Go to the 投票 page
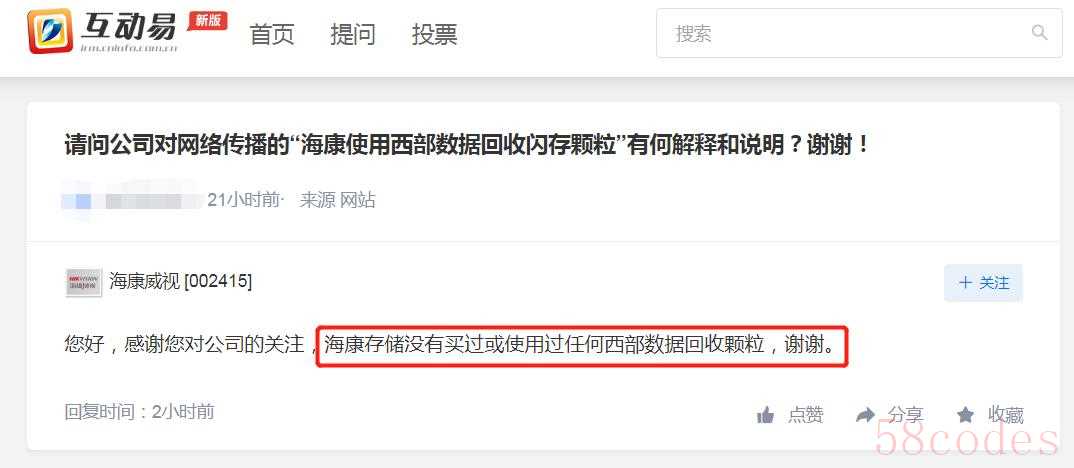The width and height of the screenshot is (1074, 468). [x=434, y=34]
